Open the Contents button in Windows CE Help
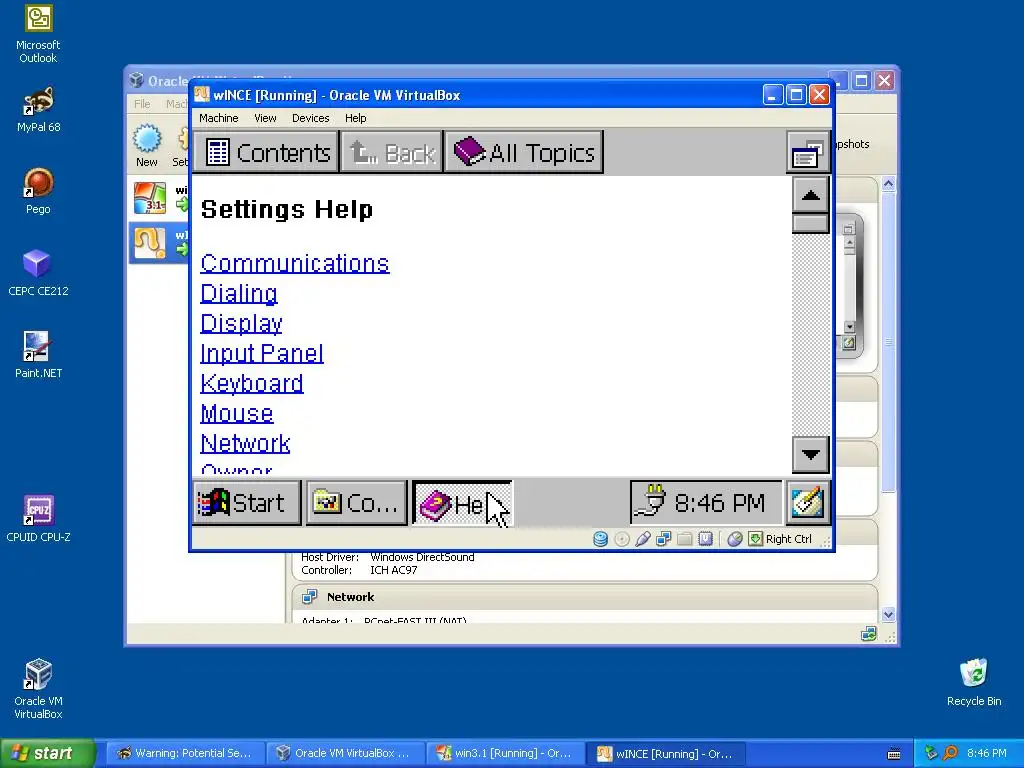Image resolution: width=1024 pixels, height=768 pixels. click(x=266, y=152)
